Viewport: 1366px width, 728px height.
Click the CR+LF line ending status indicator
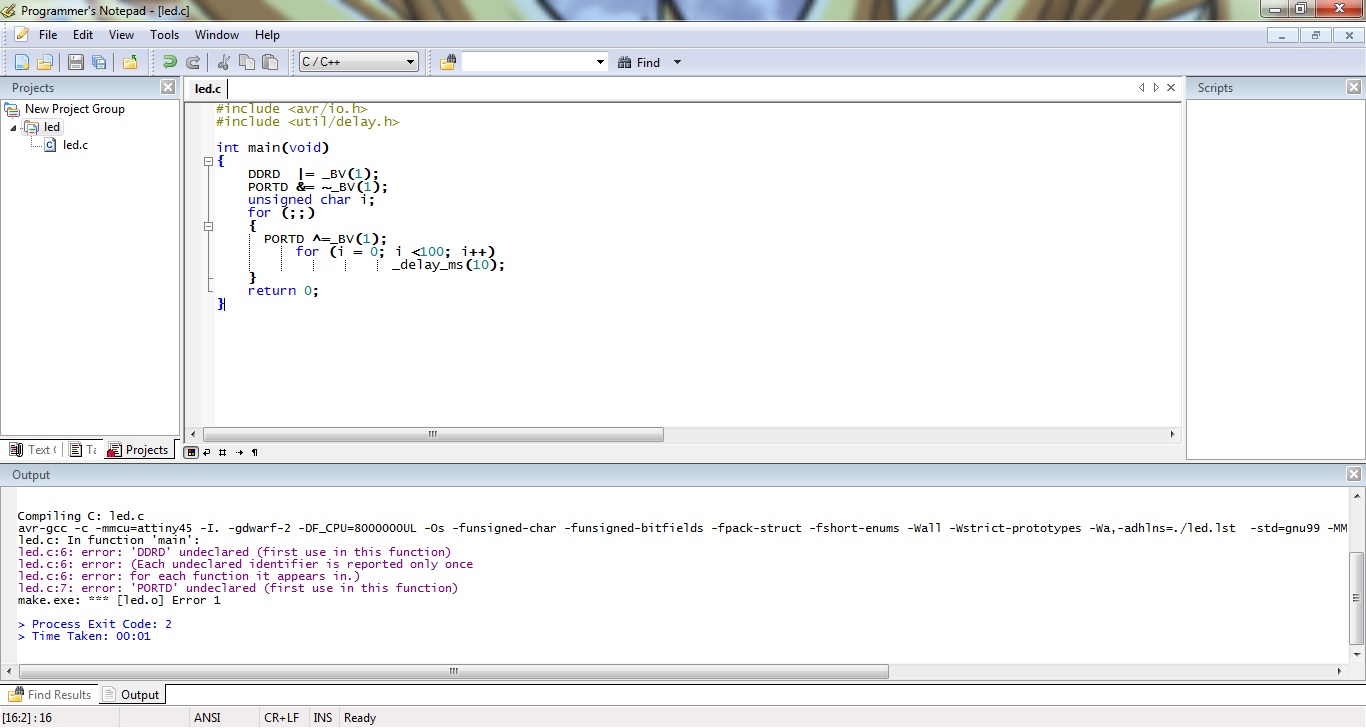pos(281,718)
